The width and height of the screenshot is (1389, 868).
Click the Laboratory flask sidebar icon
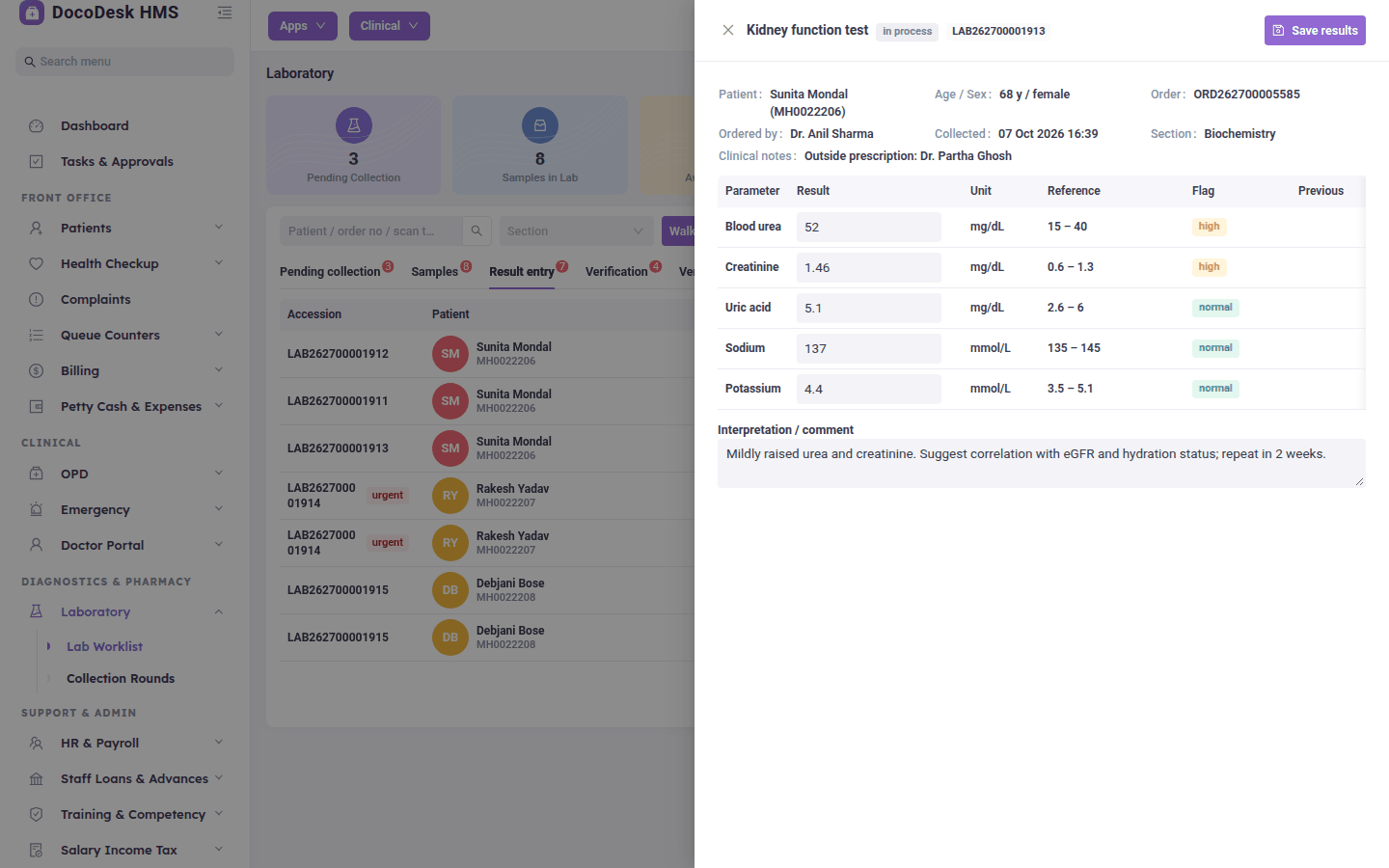click(x=37, y=611)
